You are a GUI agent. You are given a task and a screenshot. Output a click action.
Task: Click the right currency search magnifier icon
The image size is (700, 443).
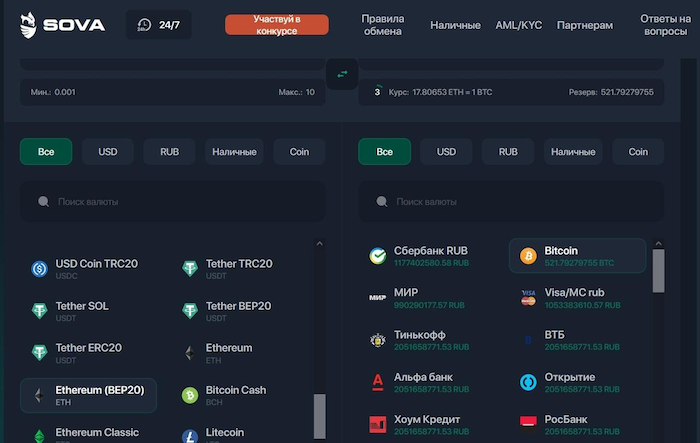pos(382,201)
